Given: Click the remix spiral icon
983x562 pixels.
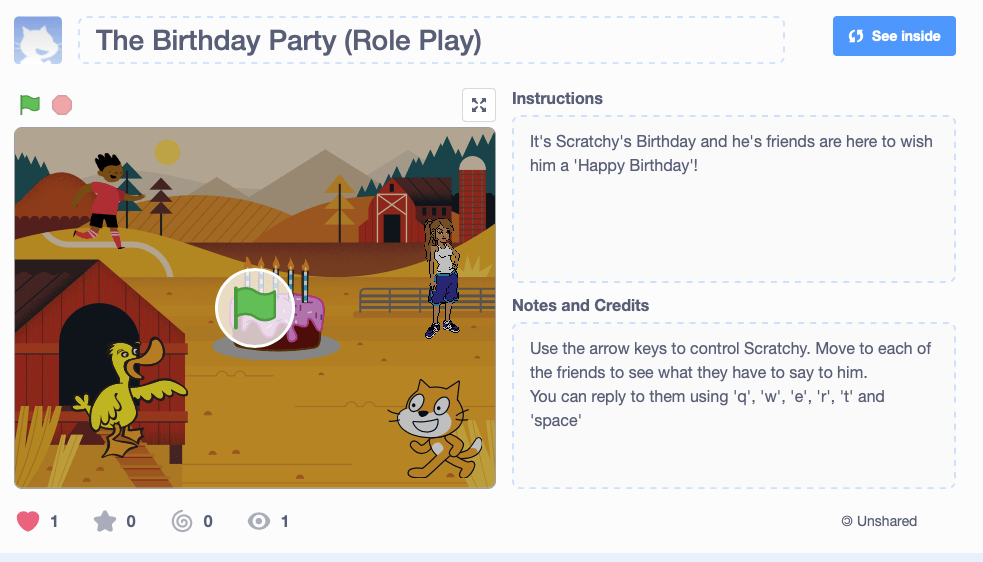Looking at the screenshot, I should tap(182, 521).
